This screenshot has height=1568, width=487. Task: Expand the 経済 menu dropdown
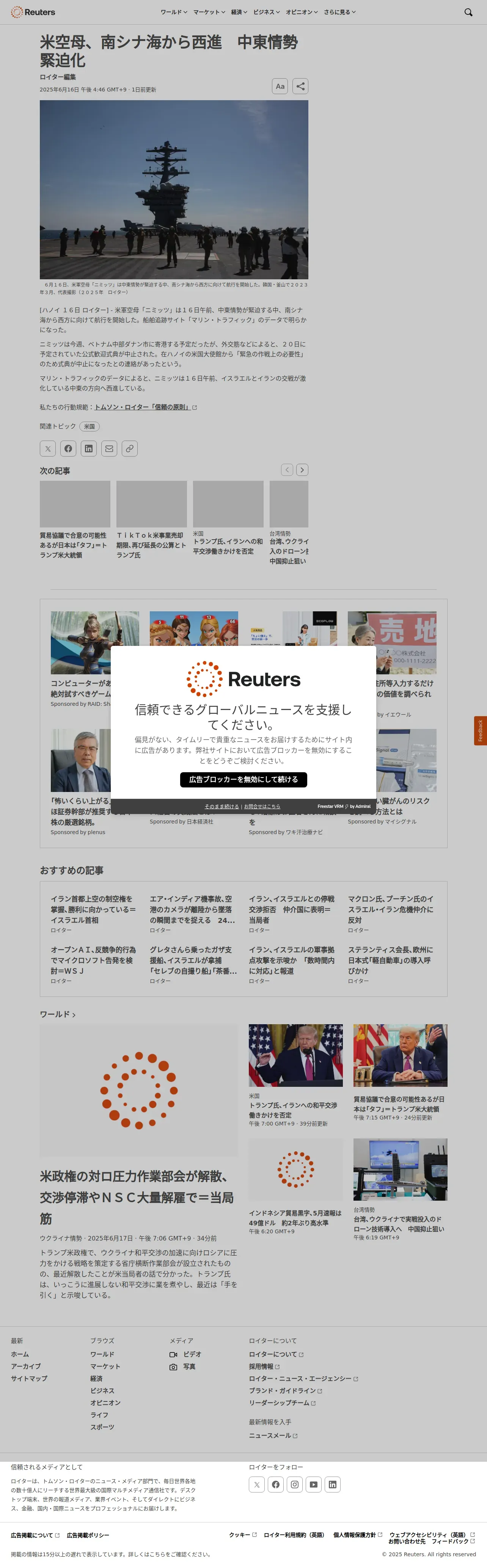pos(239,12)
